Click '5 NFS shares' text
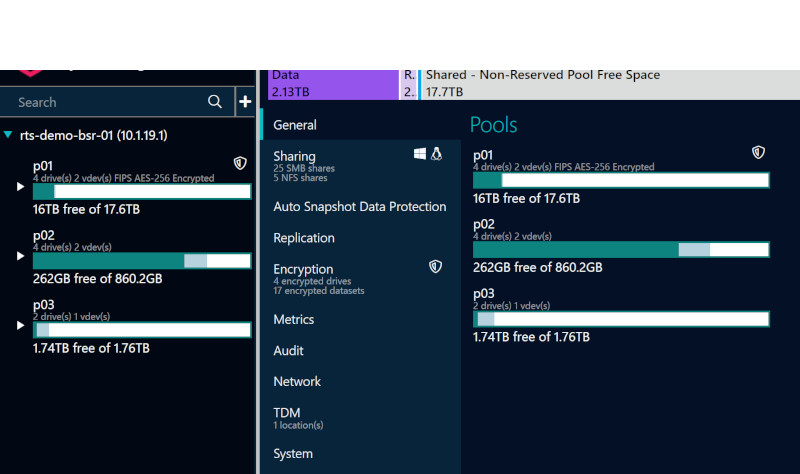800x474 pixels. click(300, 178)
